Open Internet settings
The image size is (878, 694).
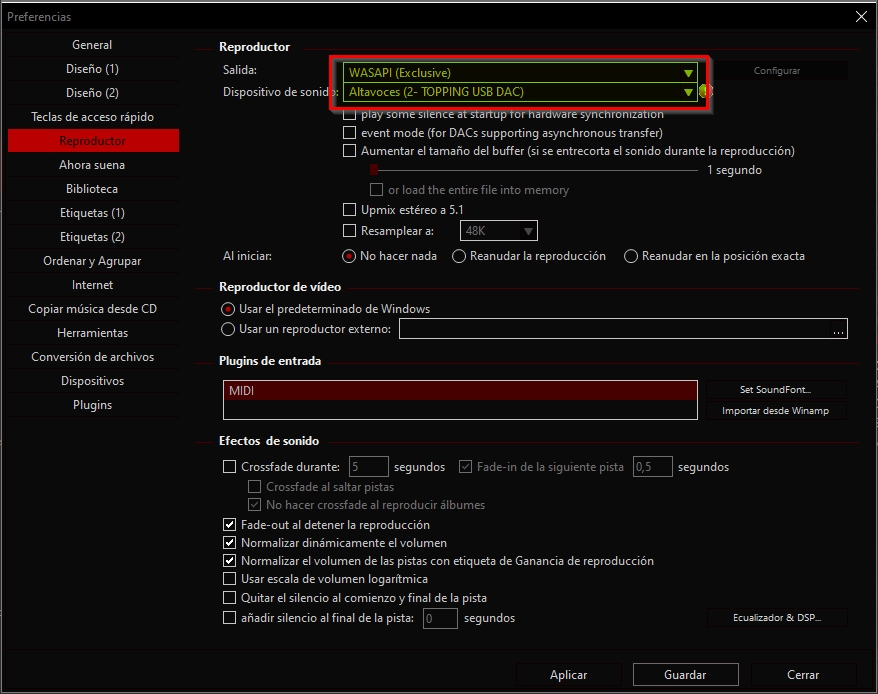coord(92,285)
